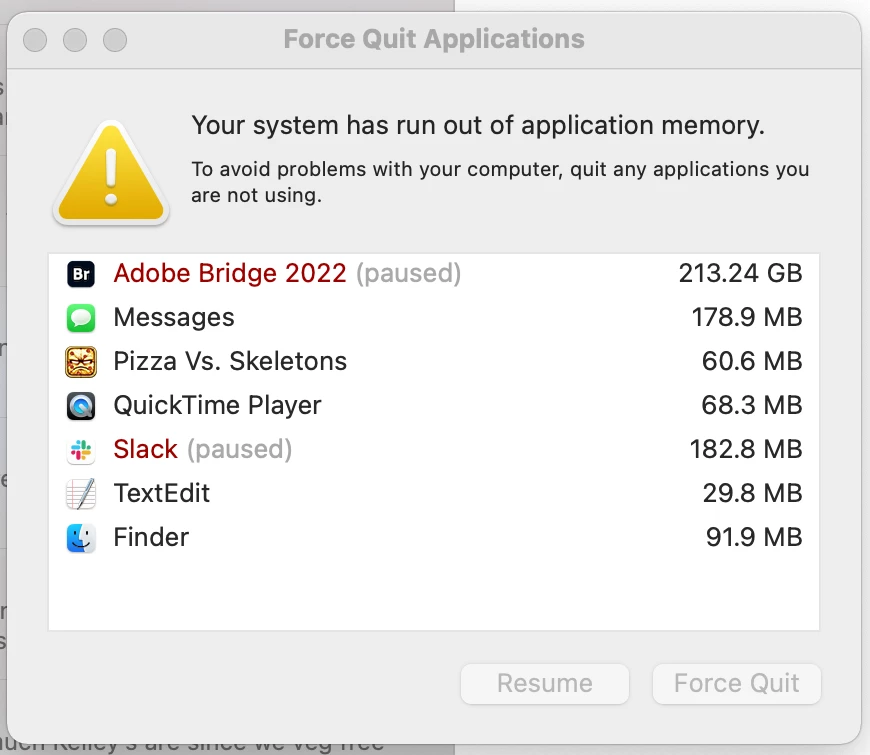Click the QuickTime Player app icon

pyautogui.click(x=81, y=406)
